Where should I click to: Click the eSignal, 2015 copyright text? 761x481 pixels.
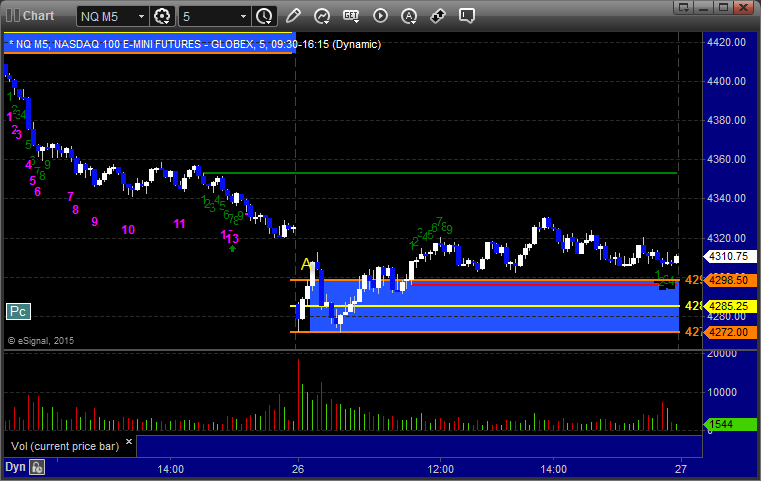[41, 341]
